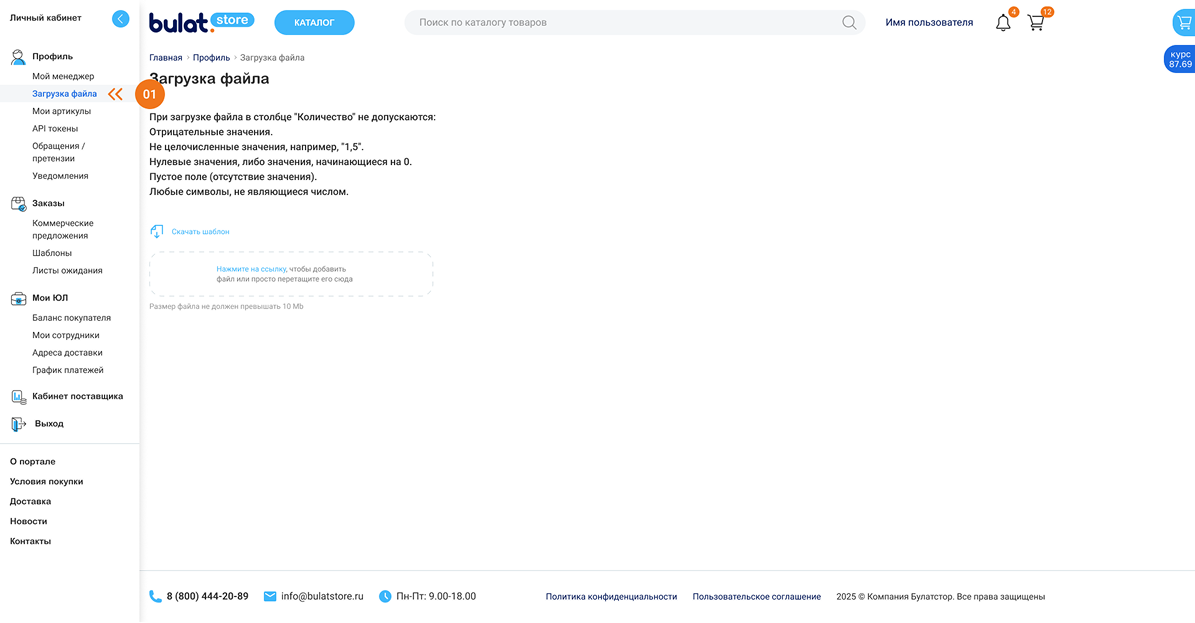Expand the Кабинет поставщика section
Screen dimensions: 1195x623
coord(77,396)
